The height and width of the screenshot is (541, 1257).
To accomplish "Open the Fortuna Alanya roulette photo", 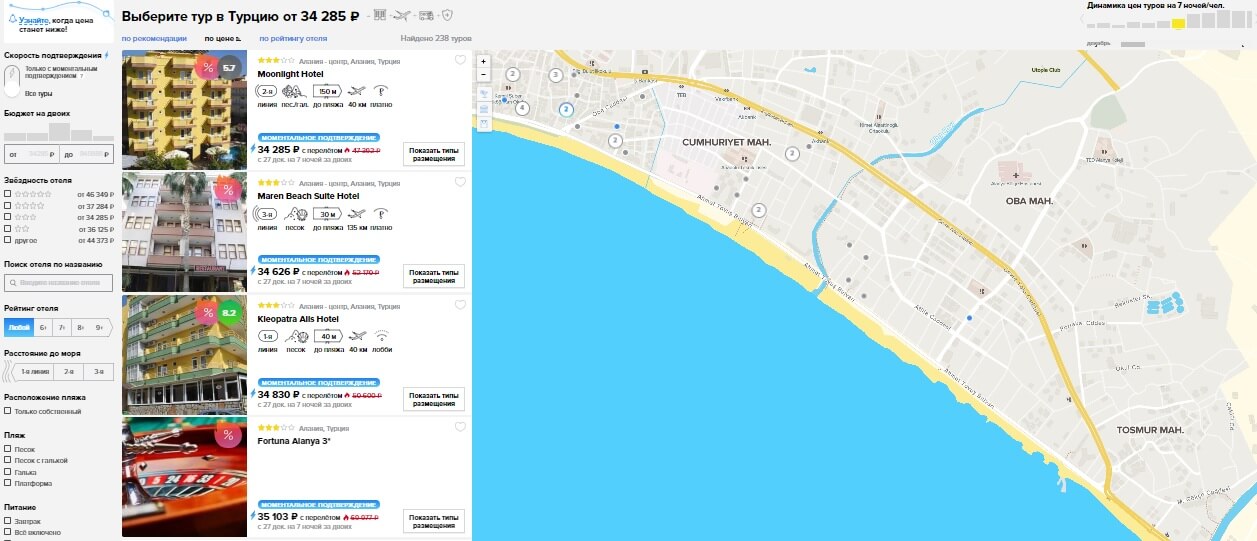I will (x=184, y=477).
